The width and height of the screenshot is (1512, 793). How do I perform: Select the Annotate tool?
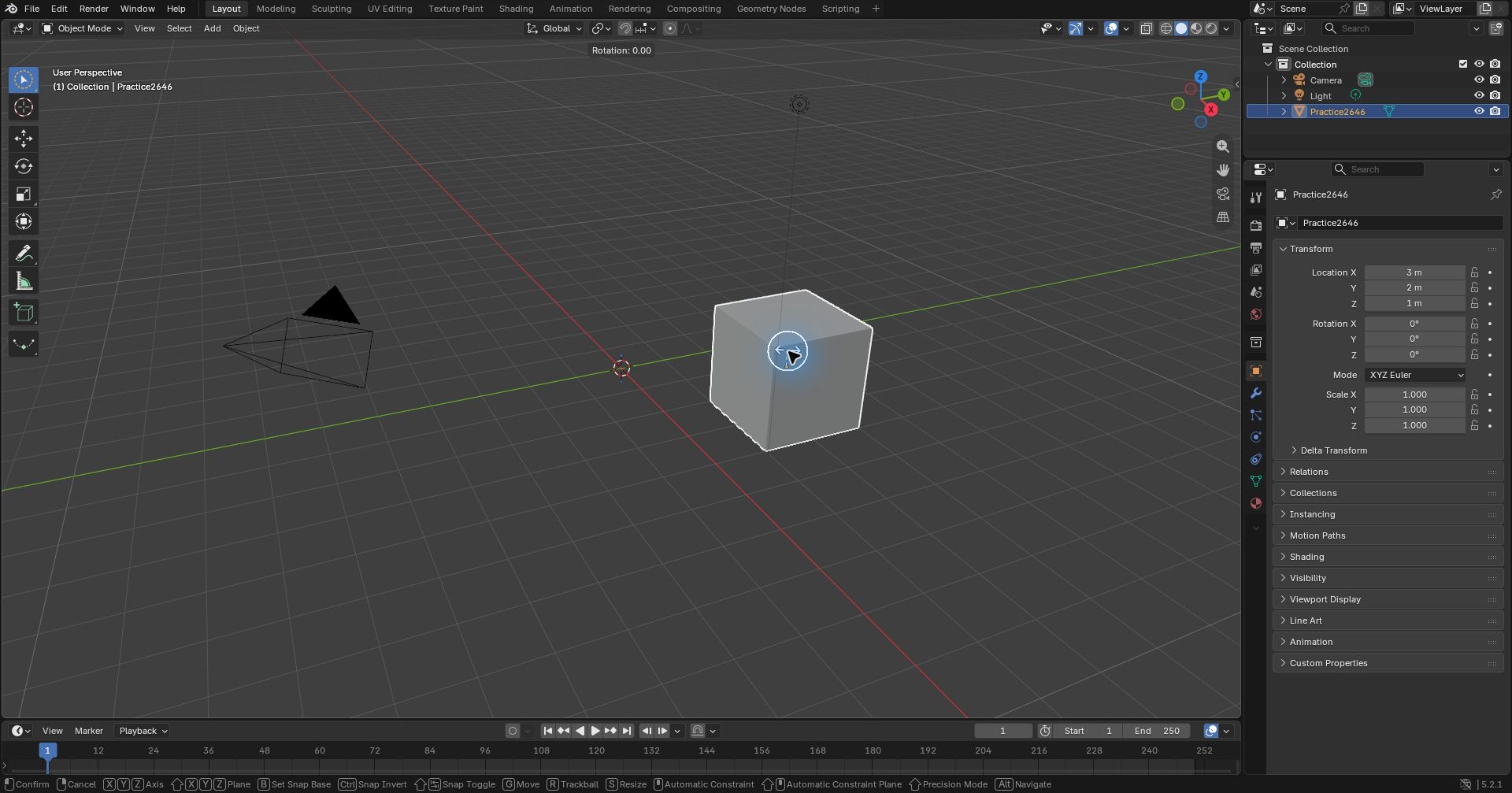(24, 254)
